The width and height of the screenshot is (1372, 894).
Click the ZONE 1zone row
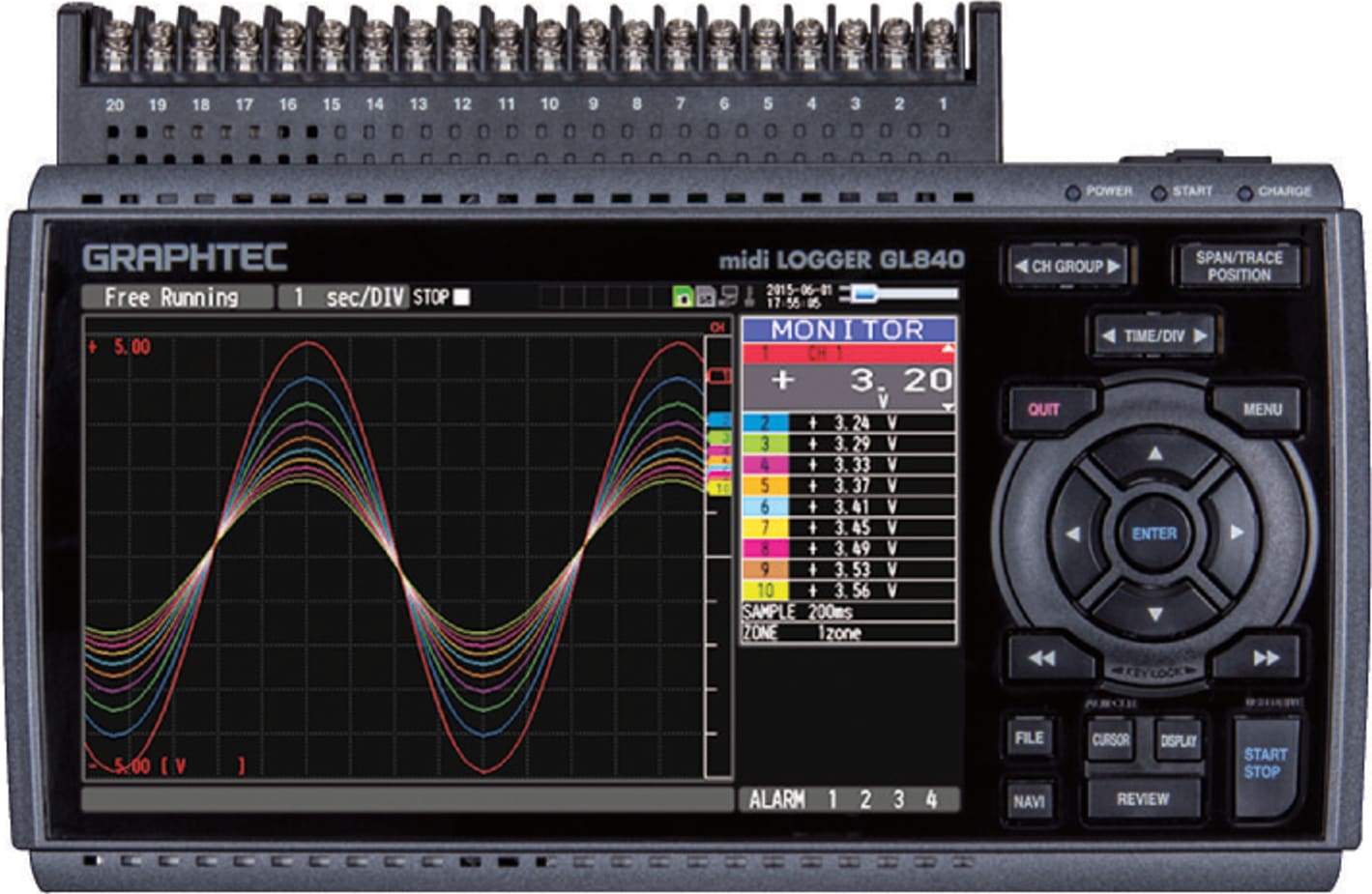[x=849, y=633]
